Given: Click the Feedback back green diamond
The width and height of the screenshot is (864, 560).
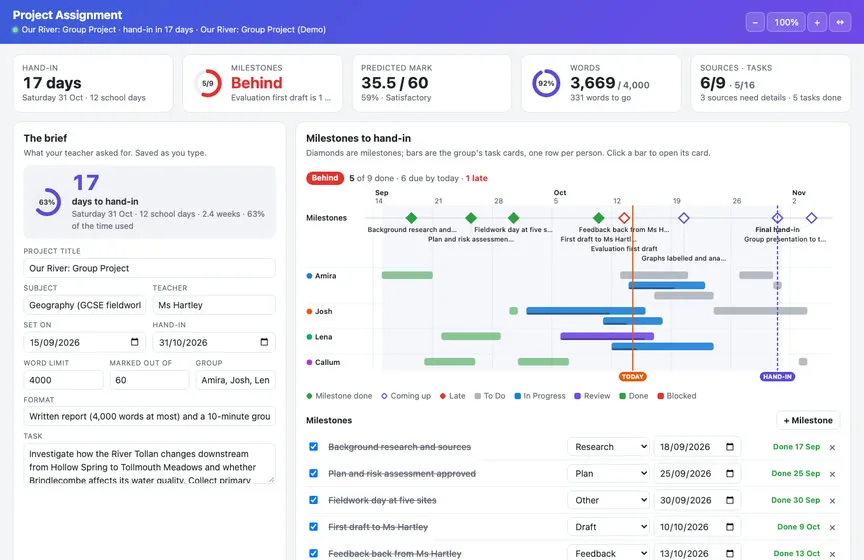Looking at the screenshot, I should [598, 218].
